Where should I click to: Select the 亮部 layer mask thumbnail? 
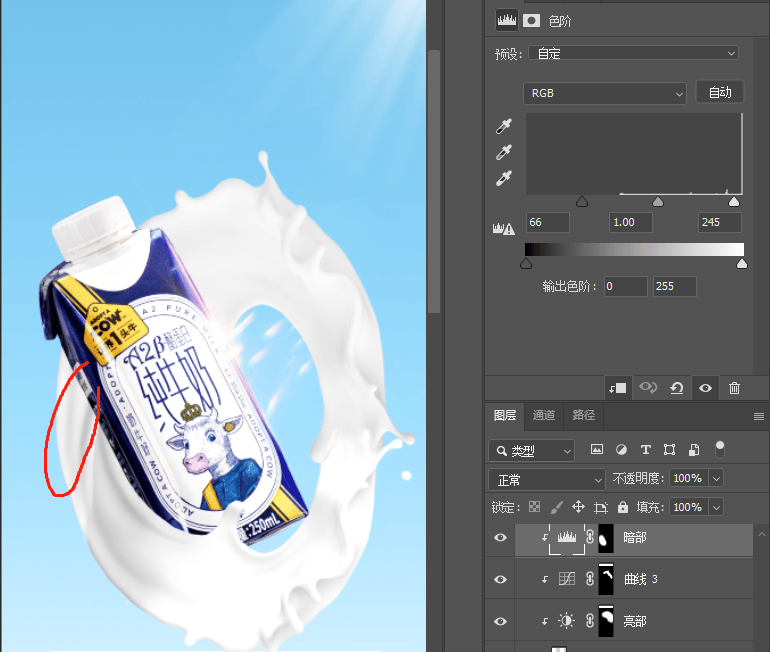[606, 621]
